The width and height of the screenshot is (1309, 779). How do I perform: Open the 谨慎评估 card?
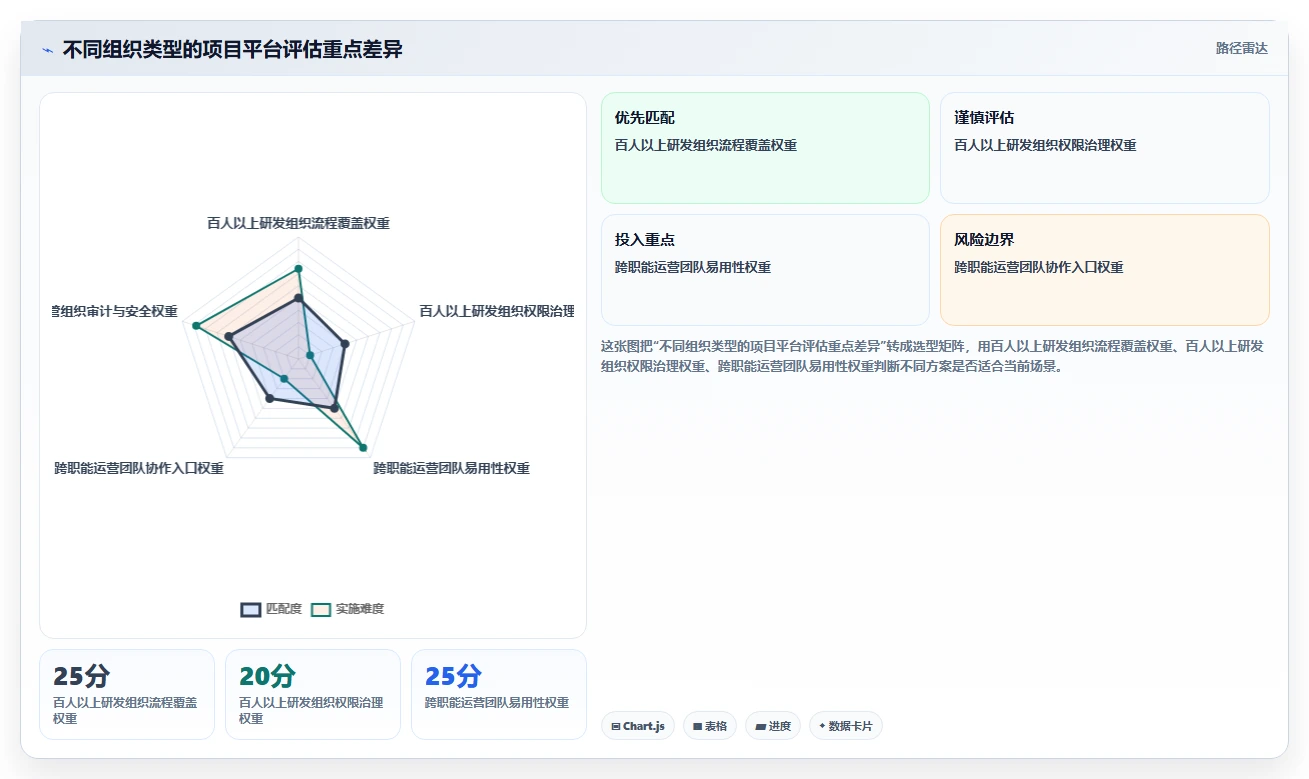(1105, 148)
